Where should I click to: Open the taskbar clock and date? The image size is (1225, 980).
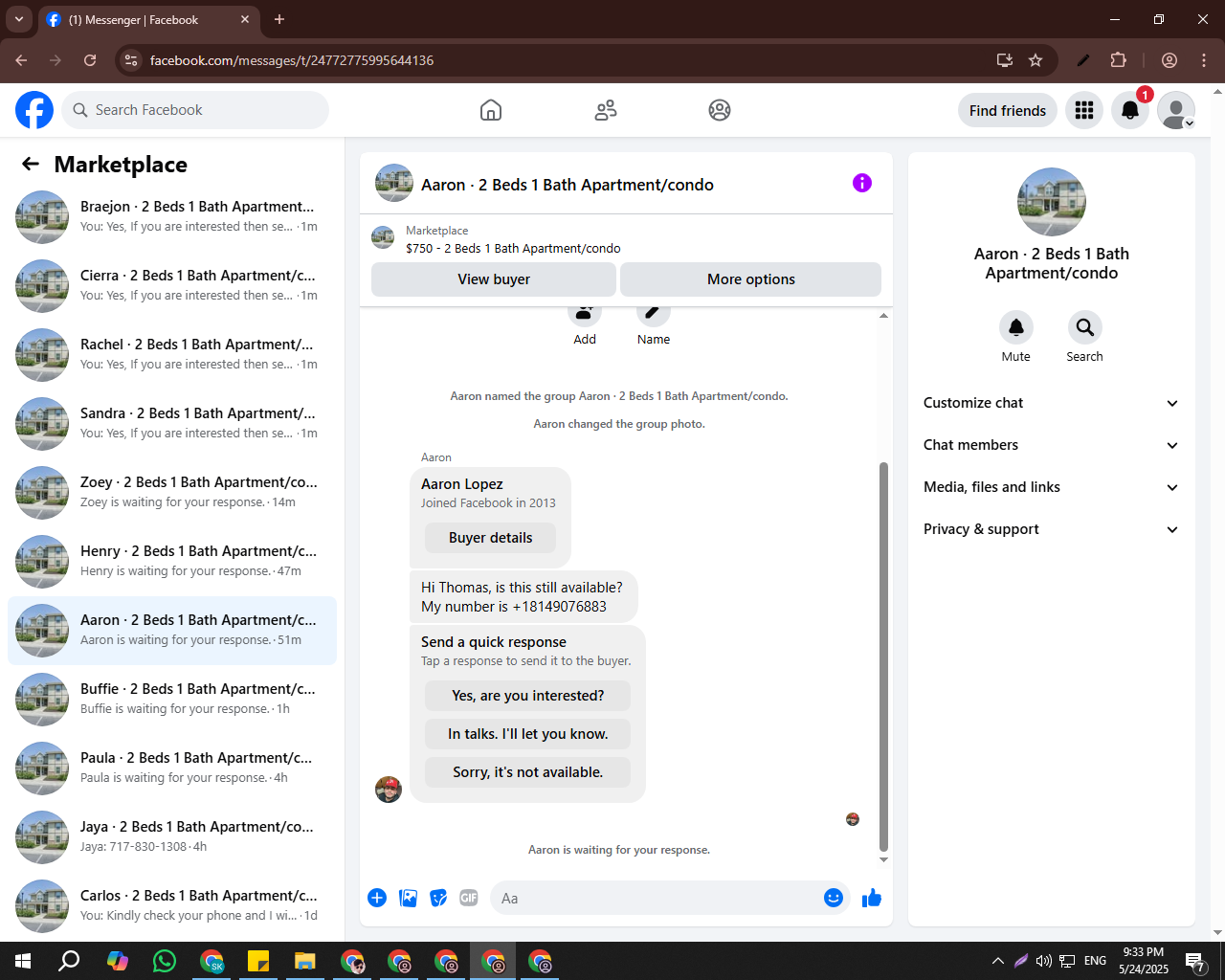pyautogui.click(x=1144, y=961)
